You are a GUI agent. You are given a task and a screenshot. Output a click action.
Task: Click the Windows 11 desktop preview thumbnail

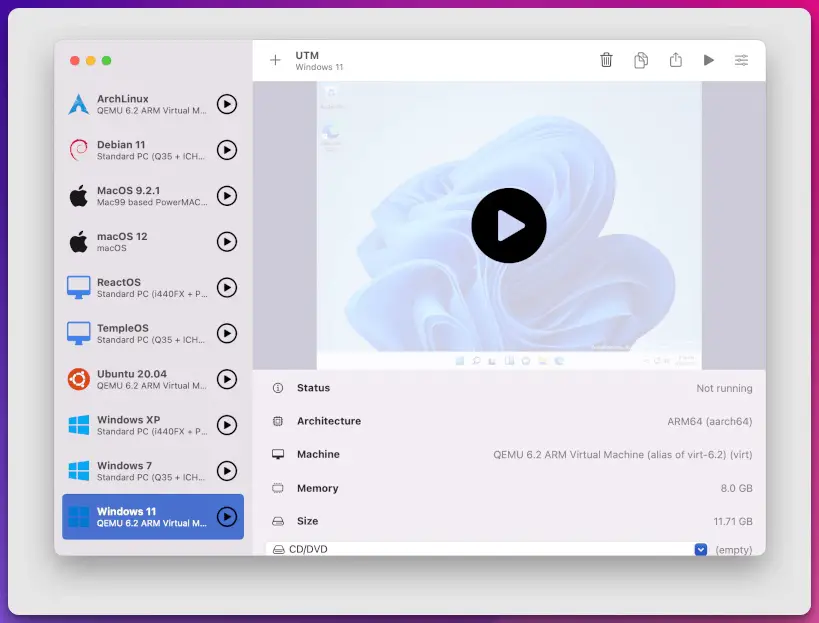509,226
